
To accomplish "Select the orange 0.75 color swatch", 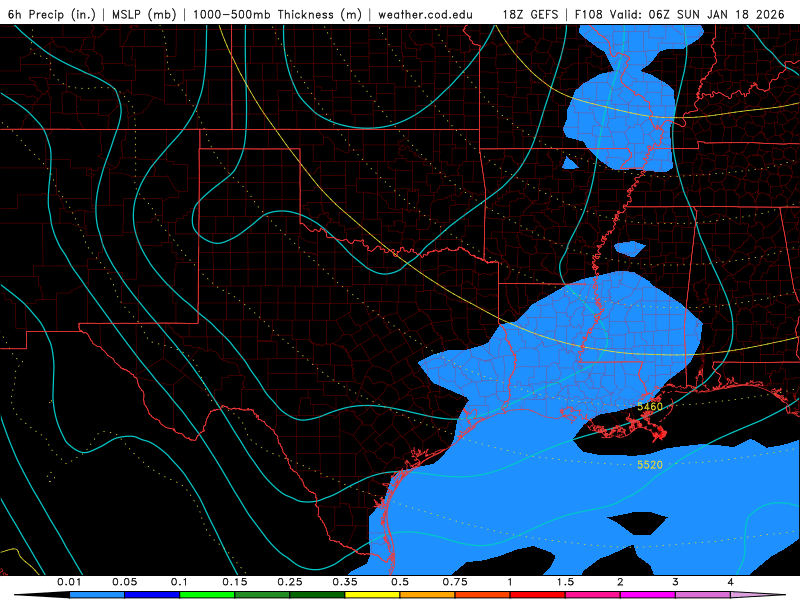I will coord(483,595).
